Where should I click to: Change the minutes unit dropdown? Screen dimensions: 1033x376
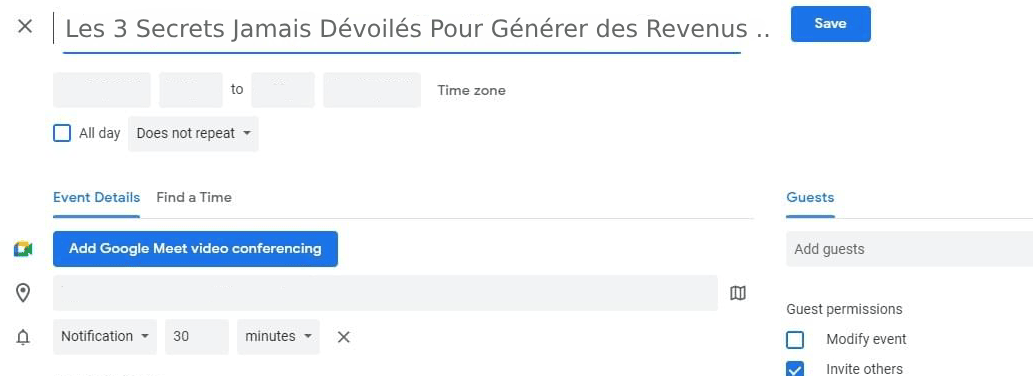(278, 336)
